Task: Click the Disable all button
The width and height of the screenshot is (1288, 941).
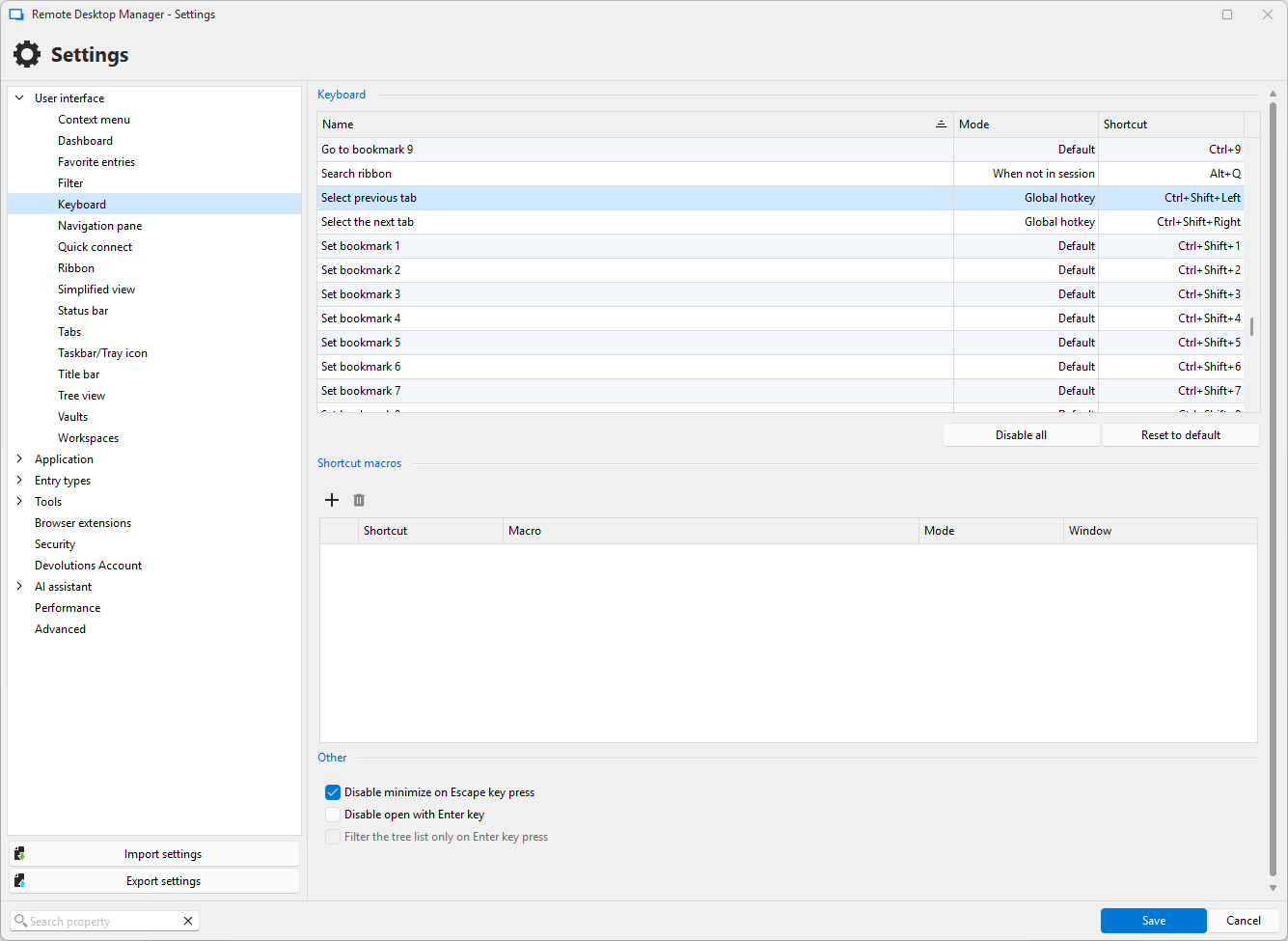Action: coord(1021,435)
